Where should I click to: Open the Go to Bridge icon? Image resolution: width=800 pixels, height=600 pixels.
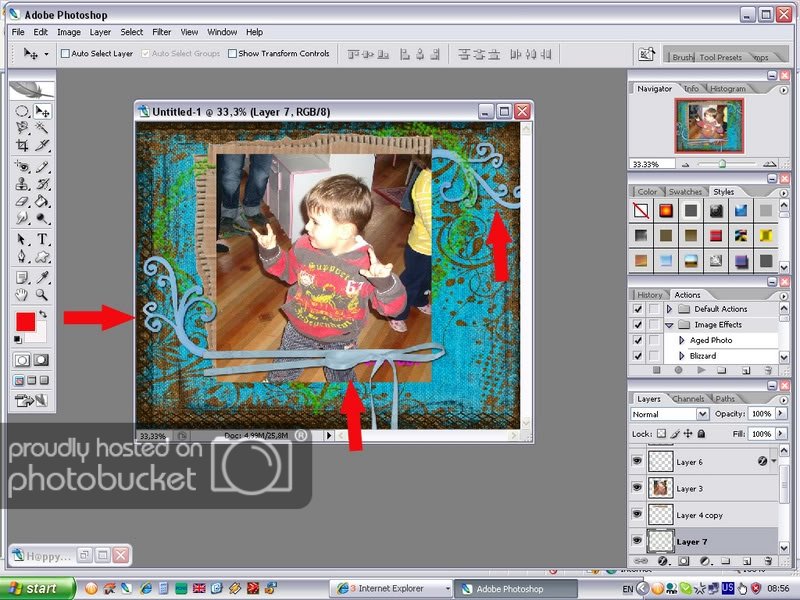click(646, 54)
